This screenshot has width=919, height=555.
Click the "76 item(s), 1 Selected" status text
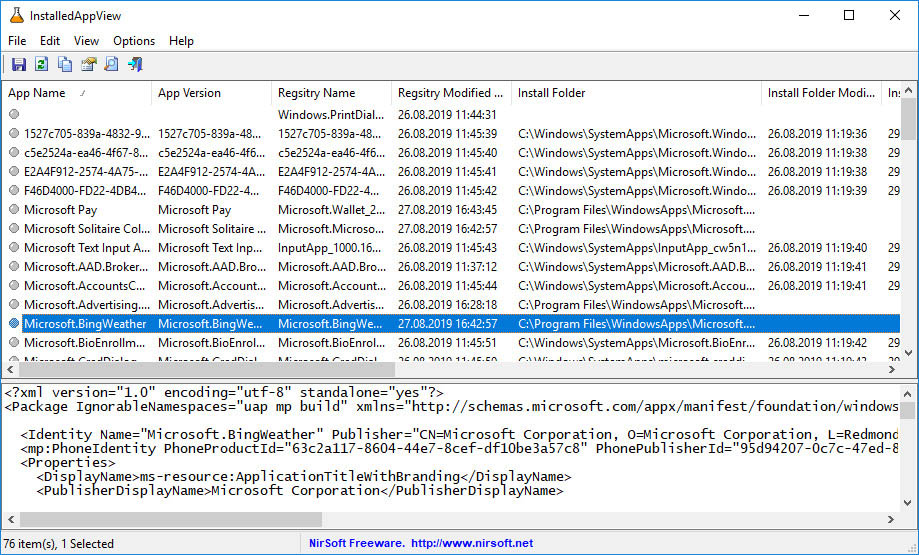click(59, 544)
